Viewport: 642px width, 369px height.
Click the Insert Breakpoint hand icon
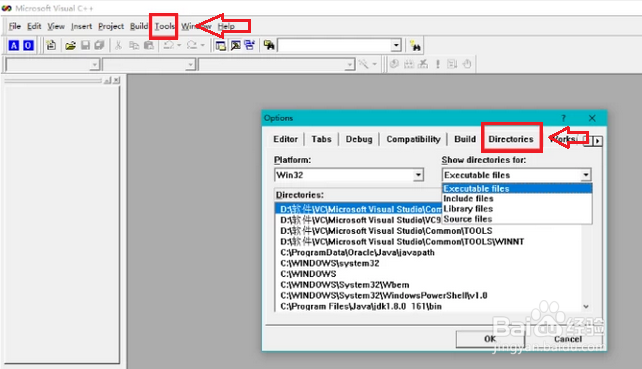pyautogui.click(x=467, y=64)
